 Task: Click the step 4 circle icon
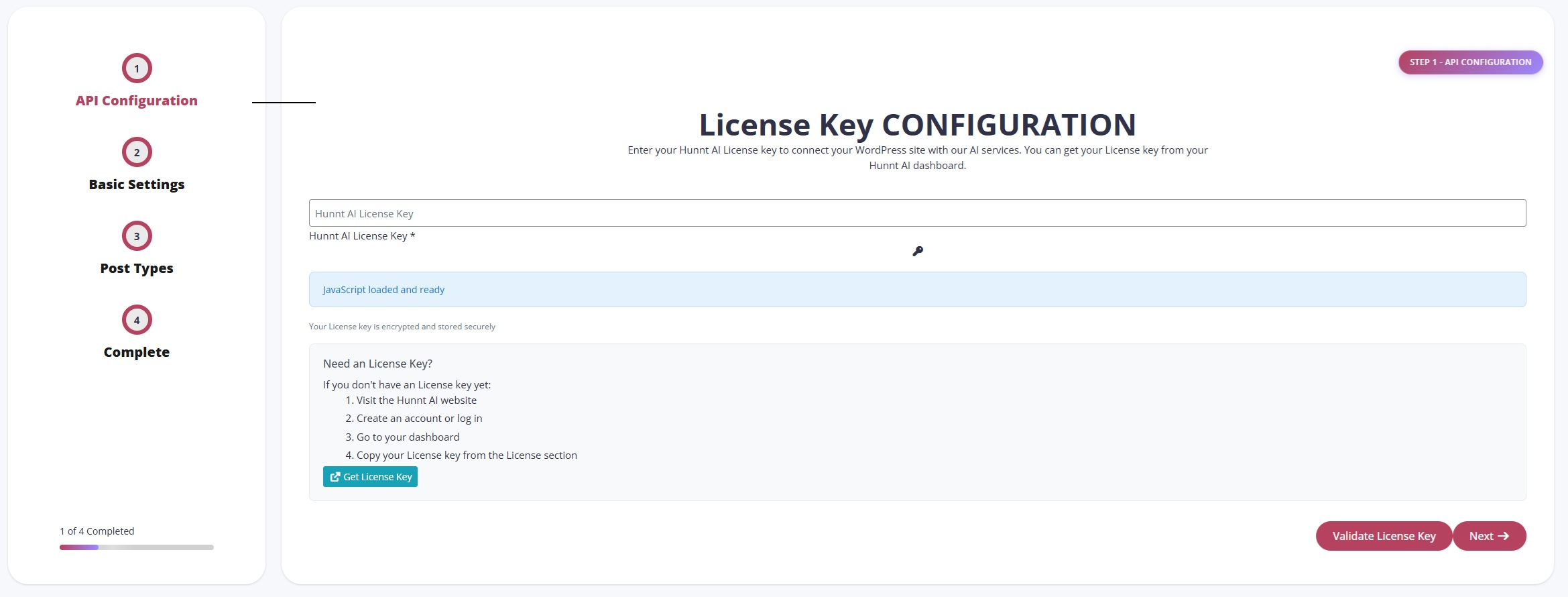[x=137, y=320]
